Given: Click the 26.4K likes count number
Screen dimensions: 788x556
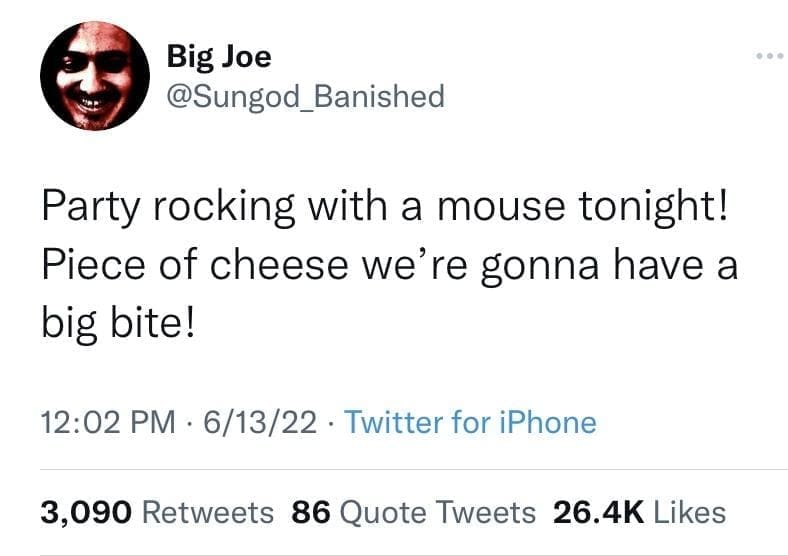Looking at the screenshot, I should [x=598, y=513].
